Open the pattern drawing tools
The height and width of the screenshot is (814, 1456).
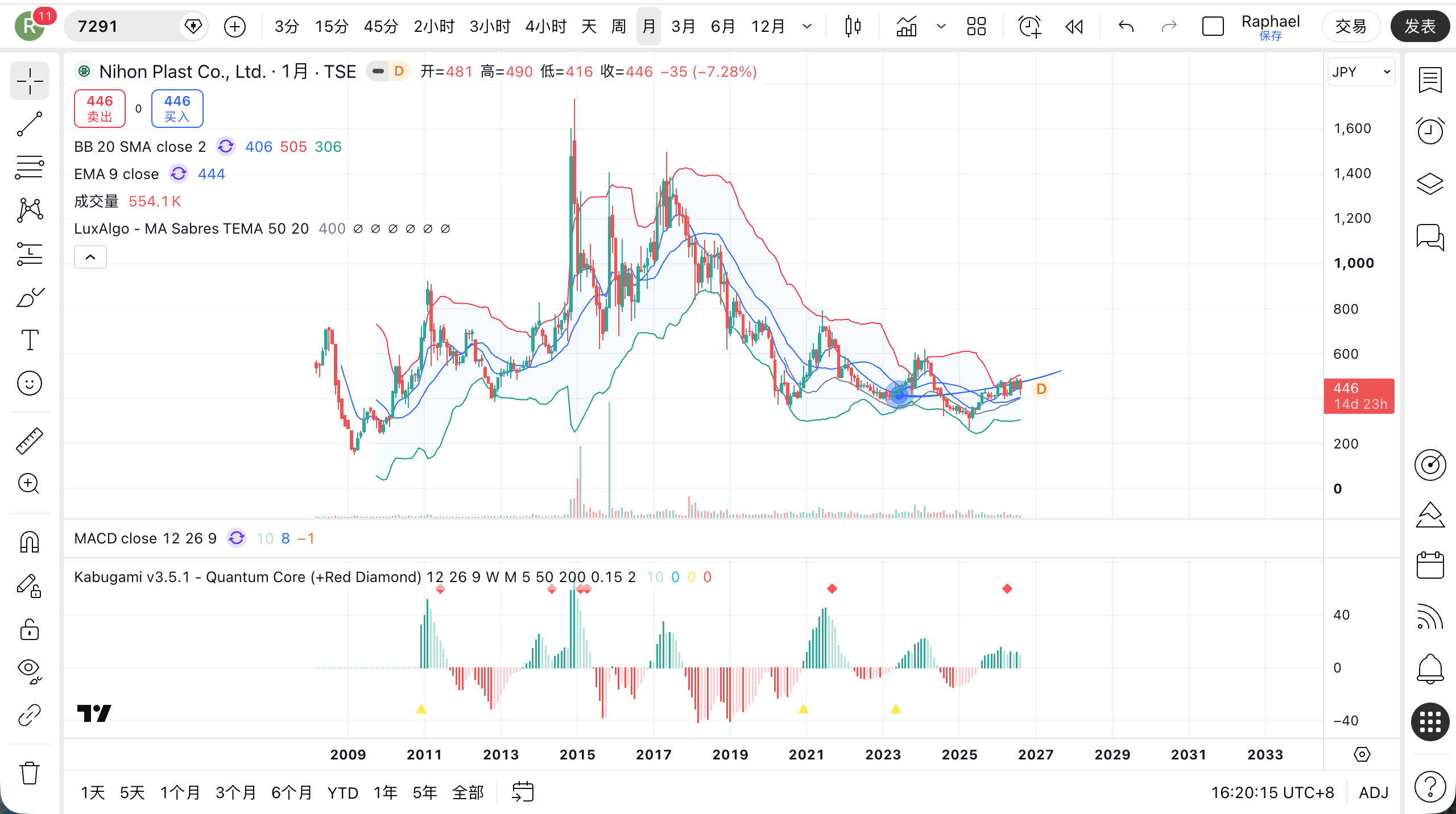(30, 210)
